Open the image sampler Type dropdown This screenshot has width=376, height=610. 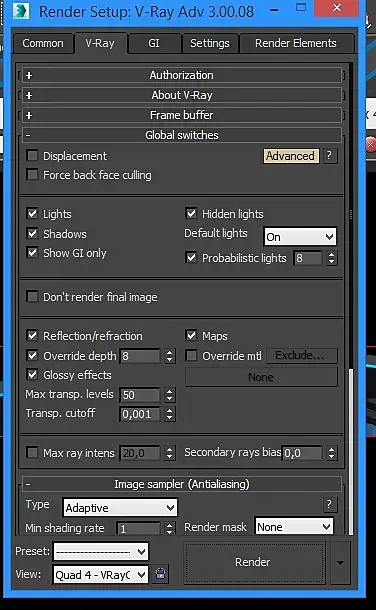(120, 507)
